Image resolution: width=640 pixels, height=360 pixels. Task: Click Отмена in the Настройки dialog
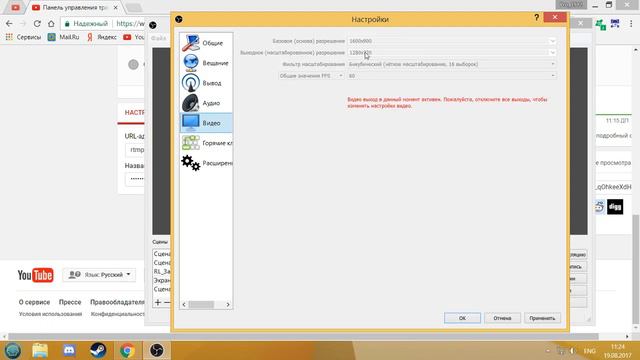[x=502, y=318]
